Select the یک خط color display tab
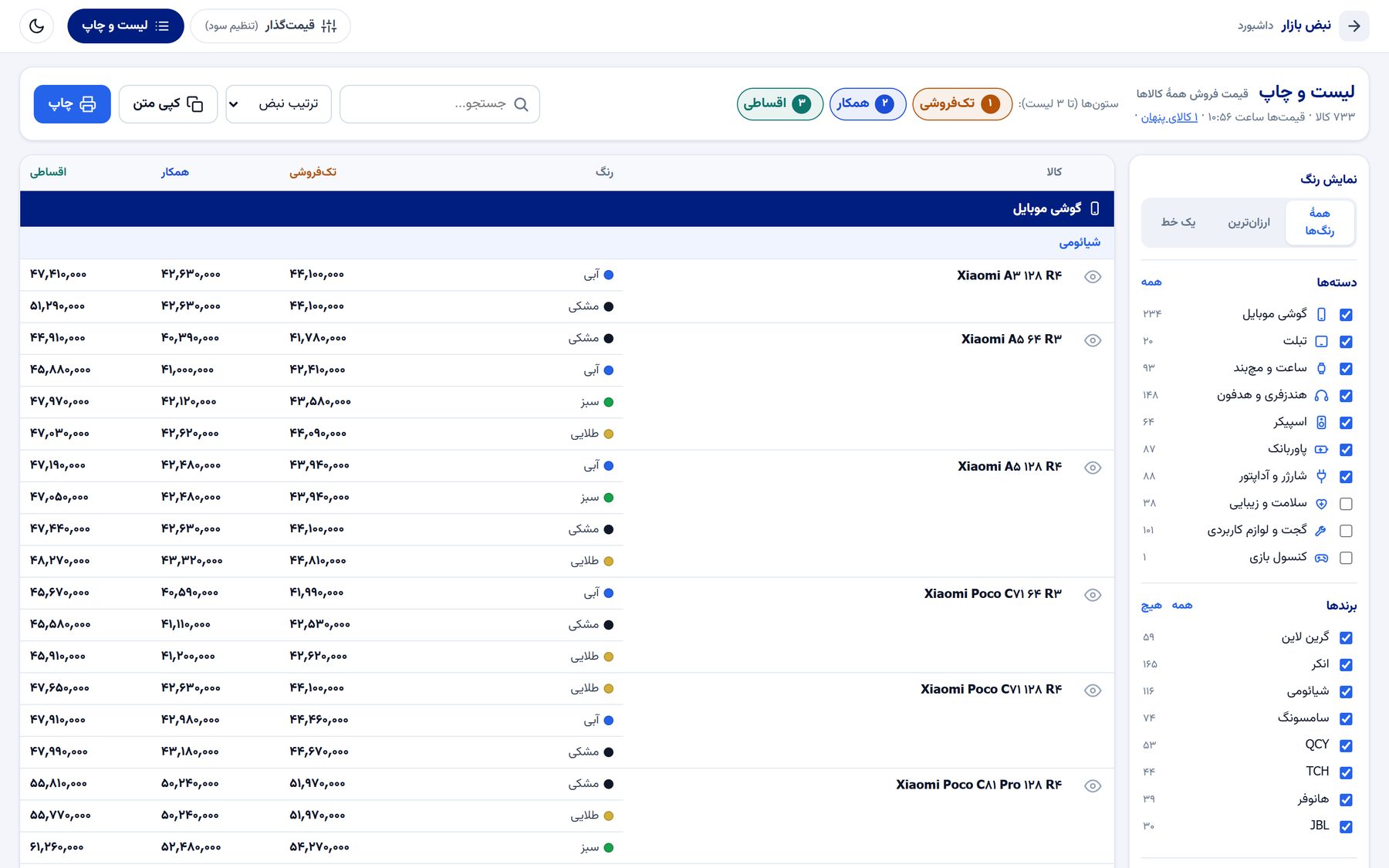Image resolution: width=1389 pixels, height=868 pixels. (x=1178, y=222)
